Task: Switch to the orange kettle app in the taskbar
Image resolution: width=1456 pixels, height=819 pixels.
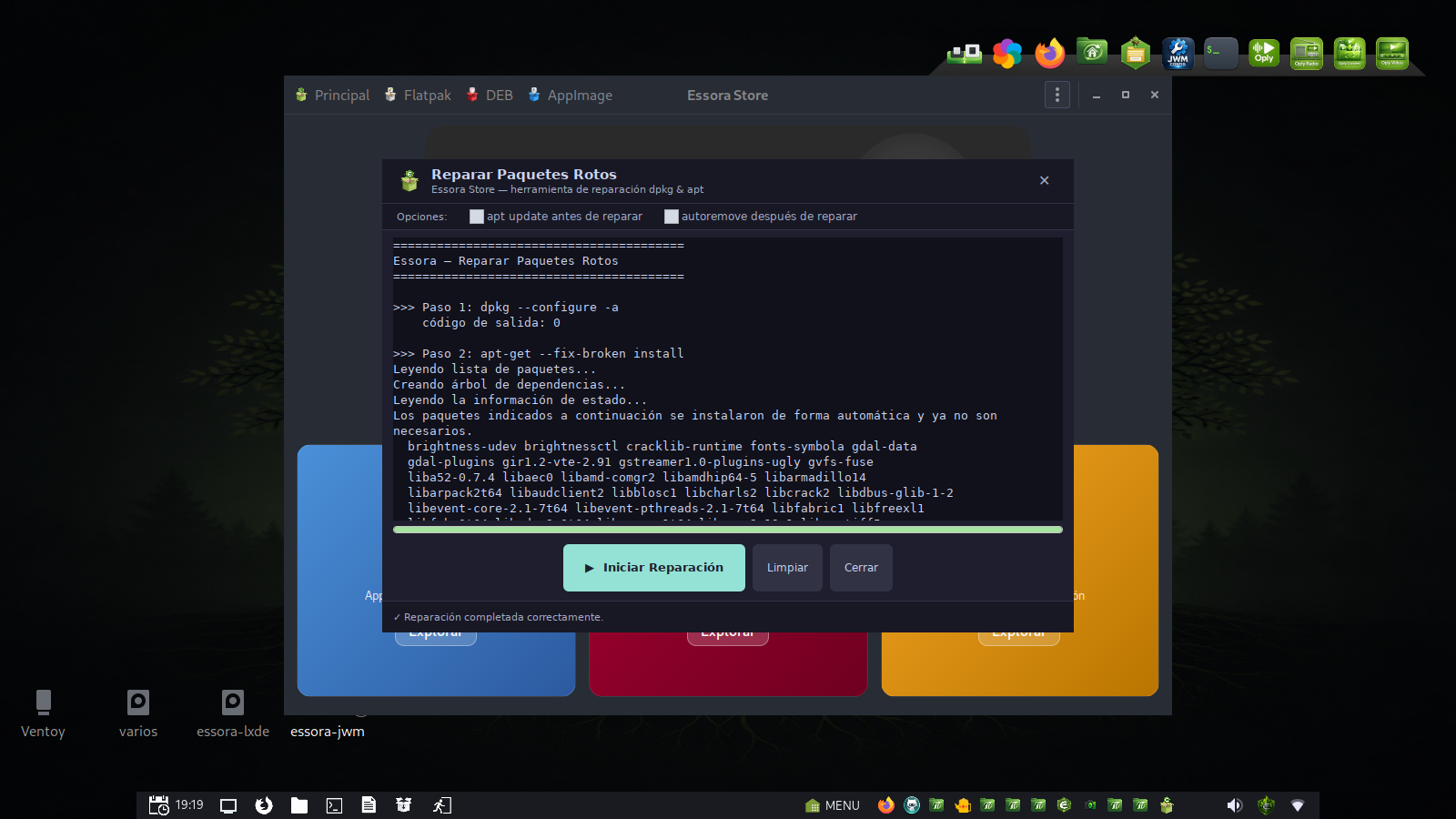Action: (963, 805)
